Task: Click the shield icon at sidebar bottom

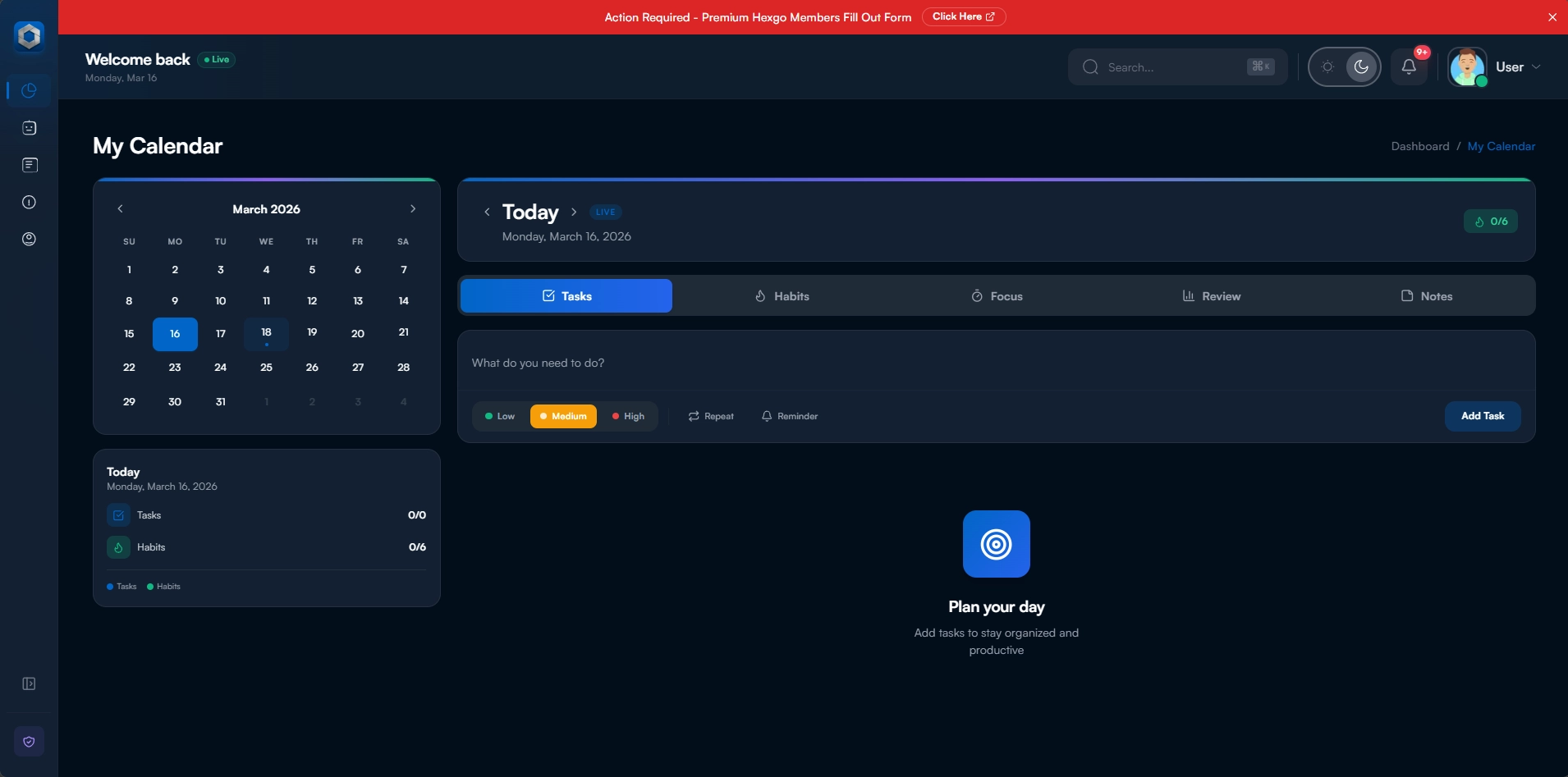Action: tap(30, 741)
